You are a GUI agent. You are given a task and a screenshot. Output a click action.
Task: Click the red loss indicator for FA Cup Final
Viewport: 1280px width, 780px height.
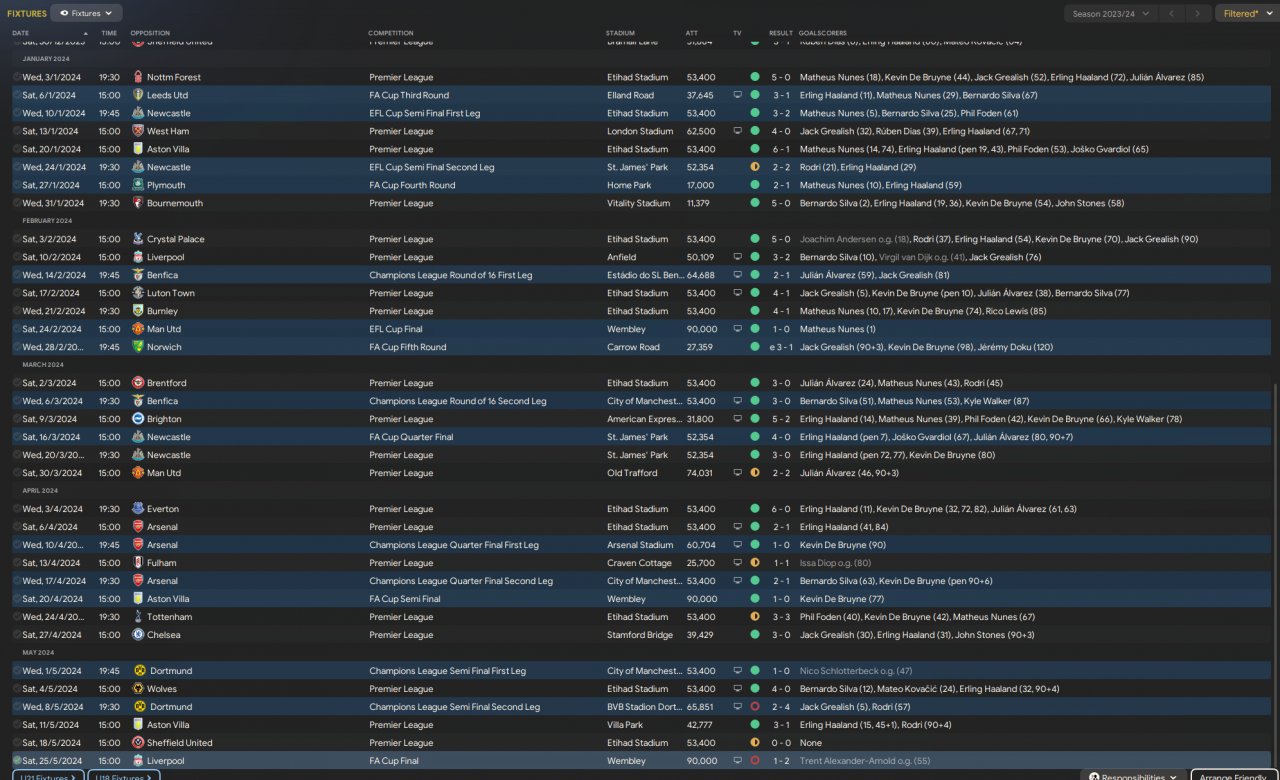[755, 761]
